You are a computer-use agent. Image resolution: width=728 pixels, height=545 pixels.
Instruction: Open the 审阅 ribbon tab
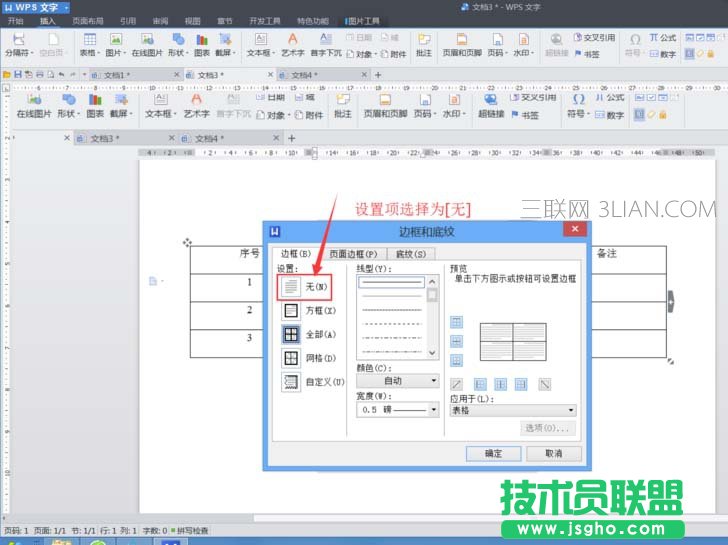(x=160, y=21)
